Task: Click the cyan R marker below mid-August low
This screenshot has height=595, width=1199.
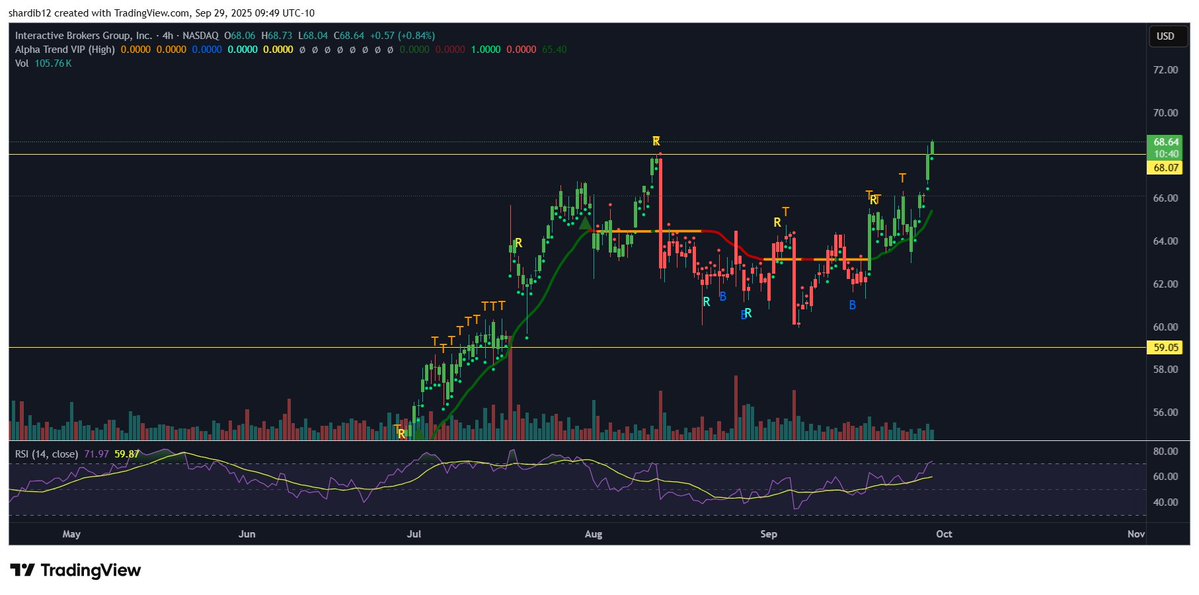Action: tap(706, 301)
